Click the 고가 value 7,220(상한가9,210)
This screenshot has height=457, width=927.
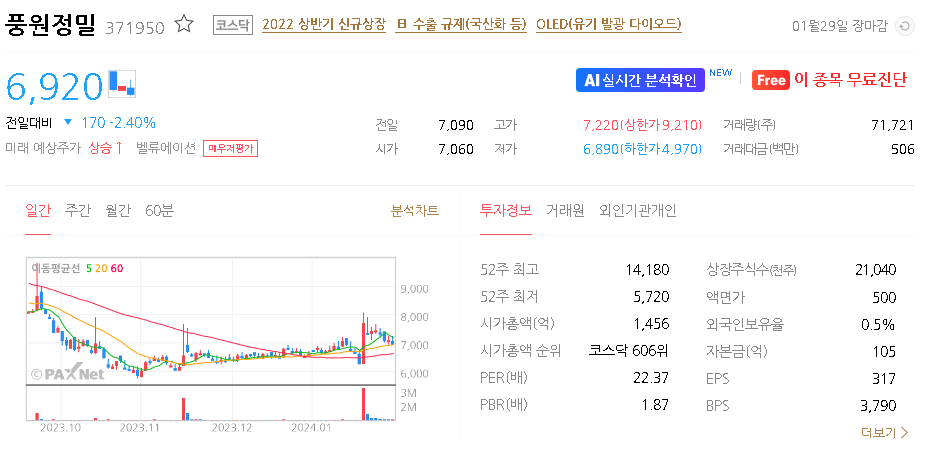point(643,125)
